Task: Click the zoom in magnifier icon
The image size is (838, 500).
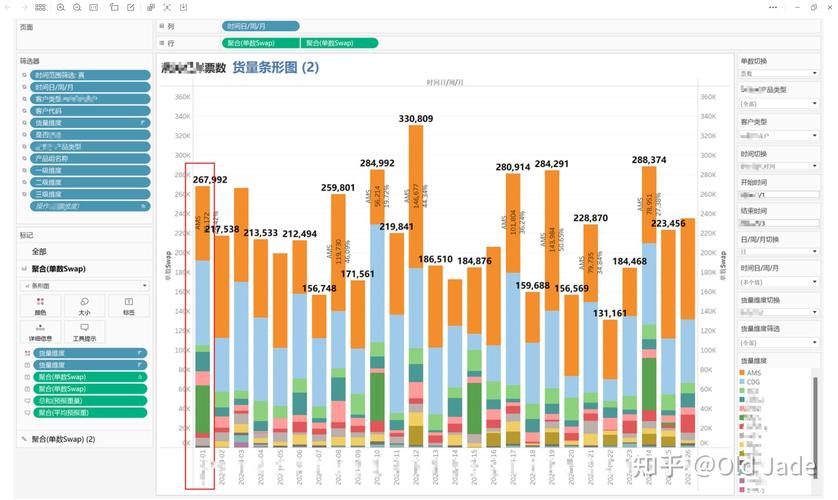Action: pos(60,7)
